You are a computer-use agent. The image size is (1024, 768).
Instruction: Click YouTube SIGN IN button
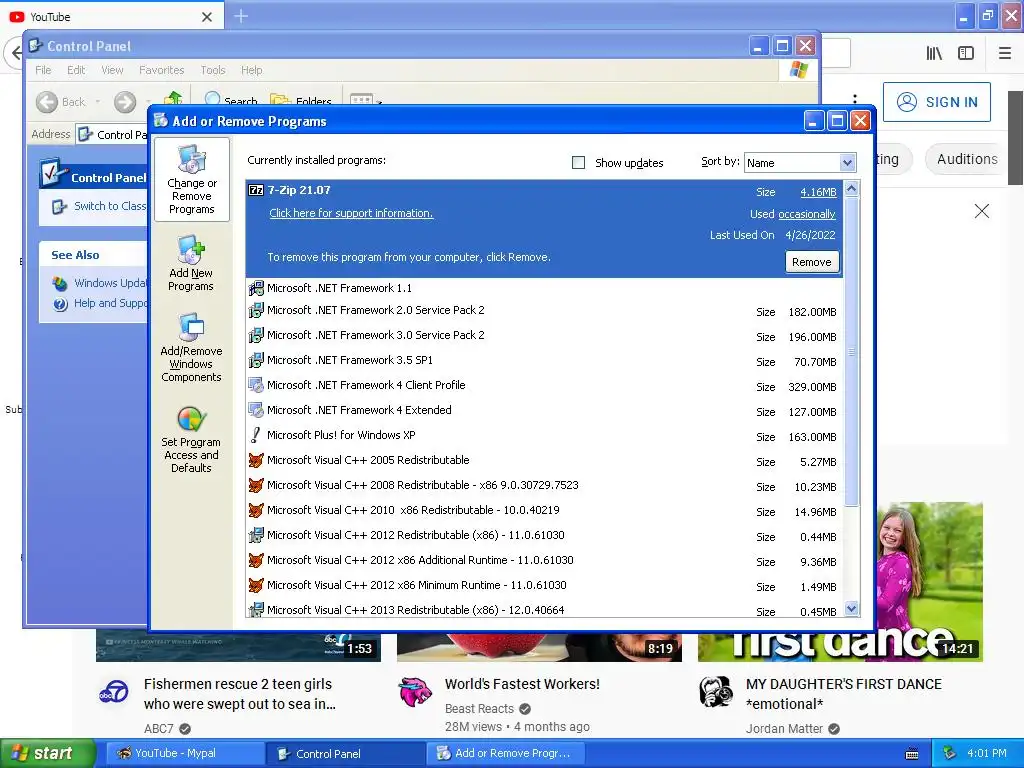(937, 102)
